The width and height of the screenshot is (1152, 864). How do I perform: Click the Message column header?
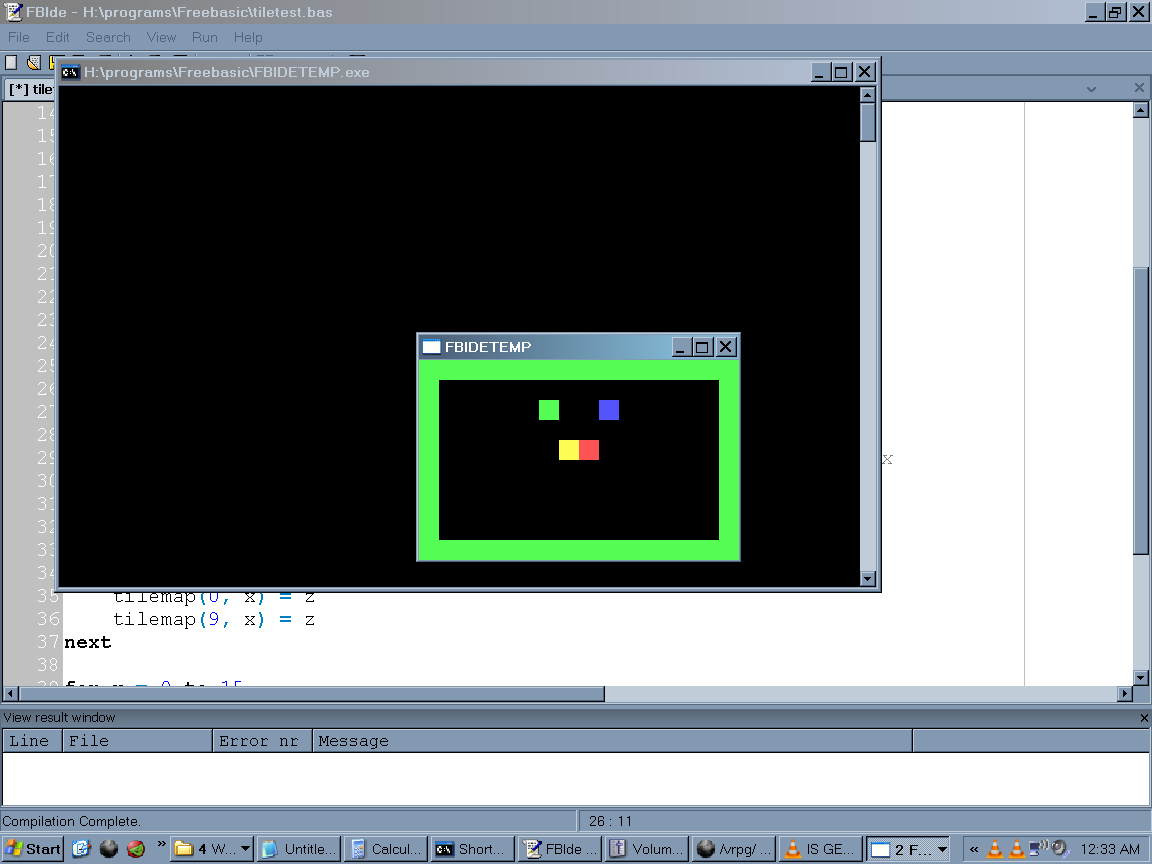tap(612, 741)
